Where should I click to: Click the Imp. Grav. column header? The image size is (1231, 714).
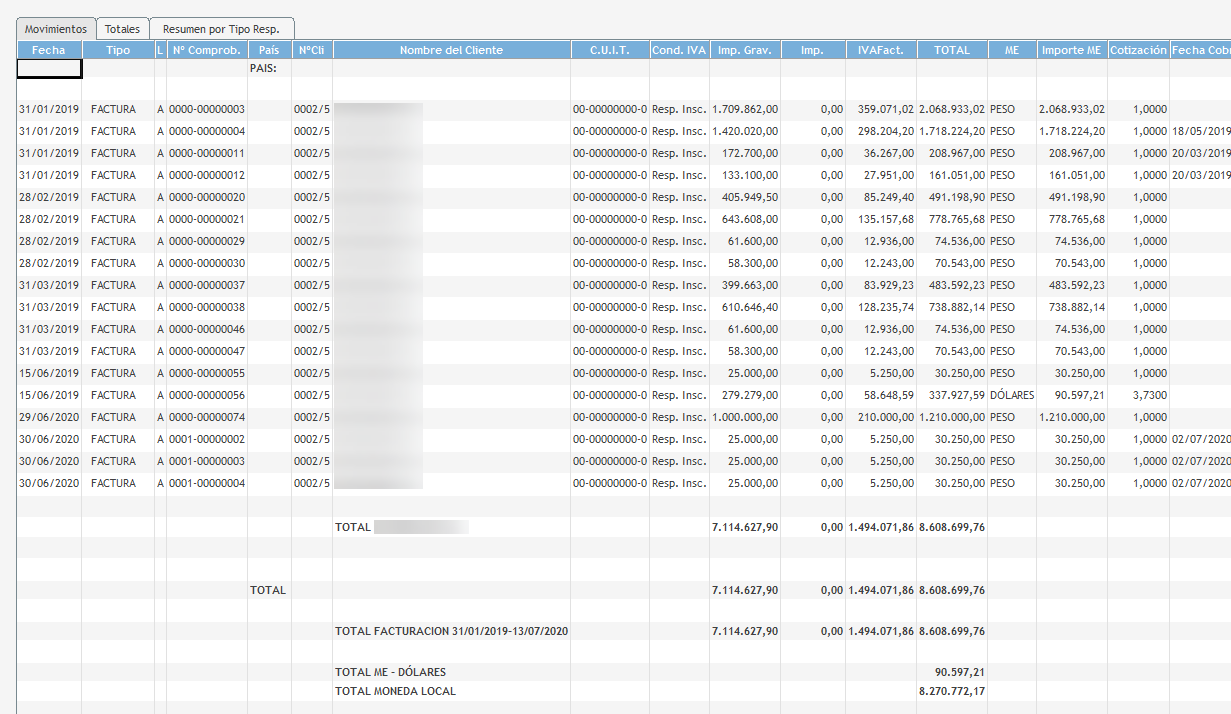coord(744,50)
